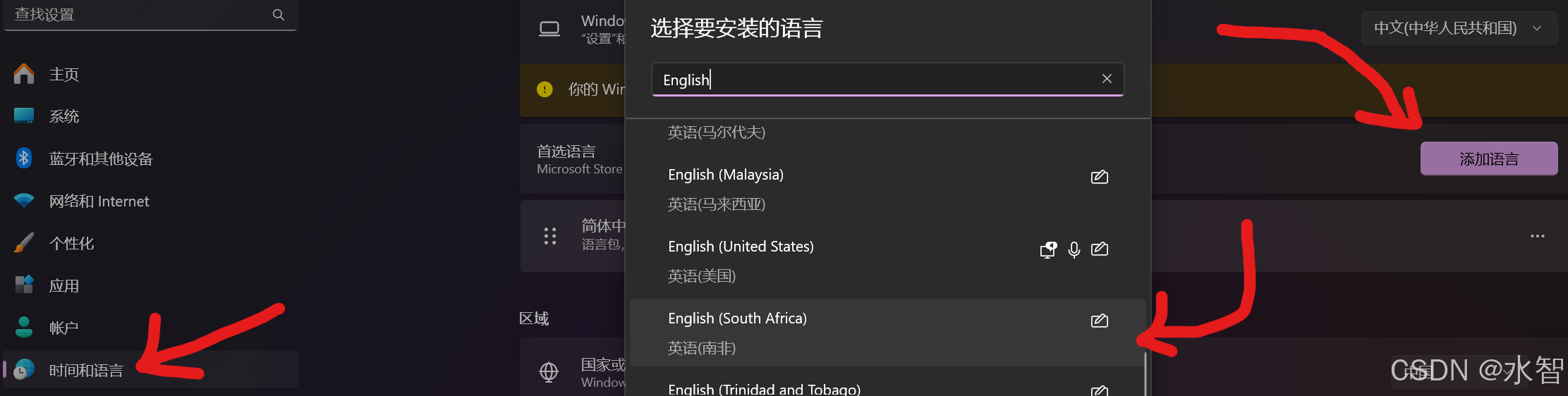Image resolution: width=1568 pixels, height=396 pixels.
Task: Click display language icon for English (United States)
Action: 1049,249
